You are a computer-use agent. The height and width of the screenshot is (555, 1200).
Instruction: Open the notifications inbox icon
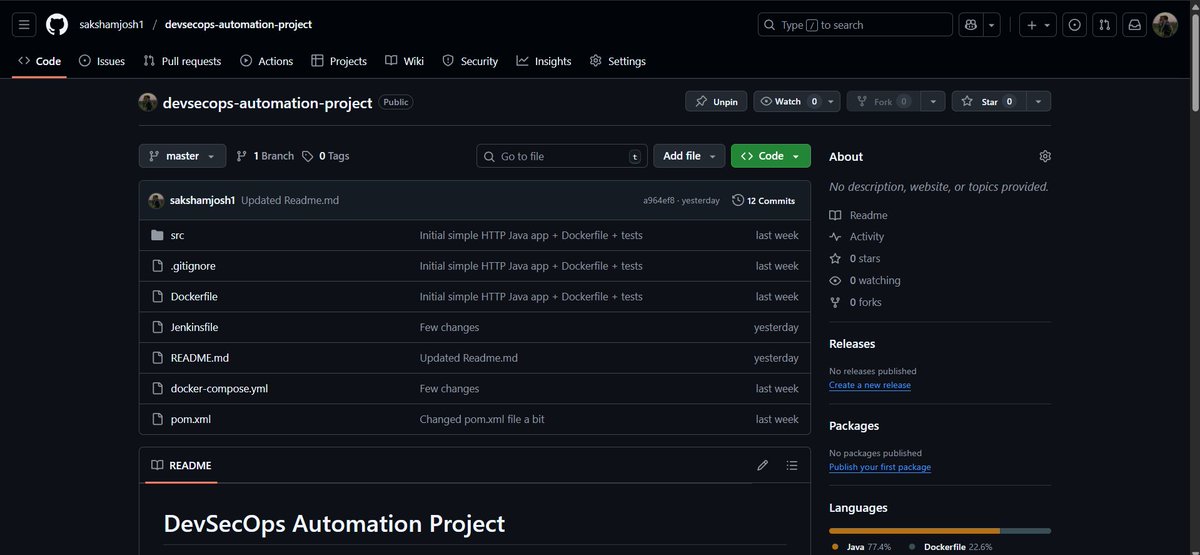tap(1135, 25)
